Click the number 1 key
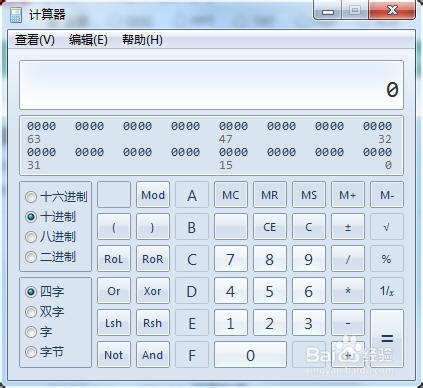423x388 pixels. click(231, 323)
